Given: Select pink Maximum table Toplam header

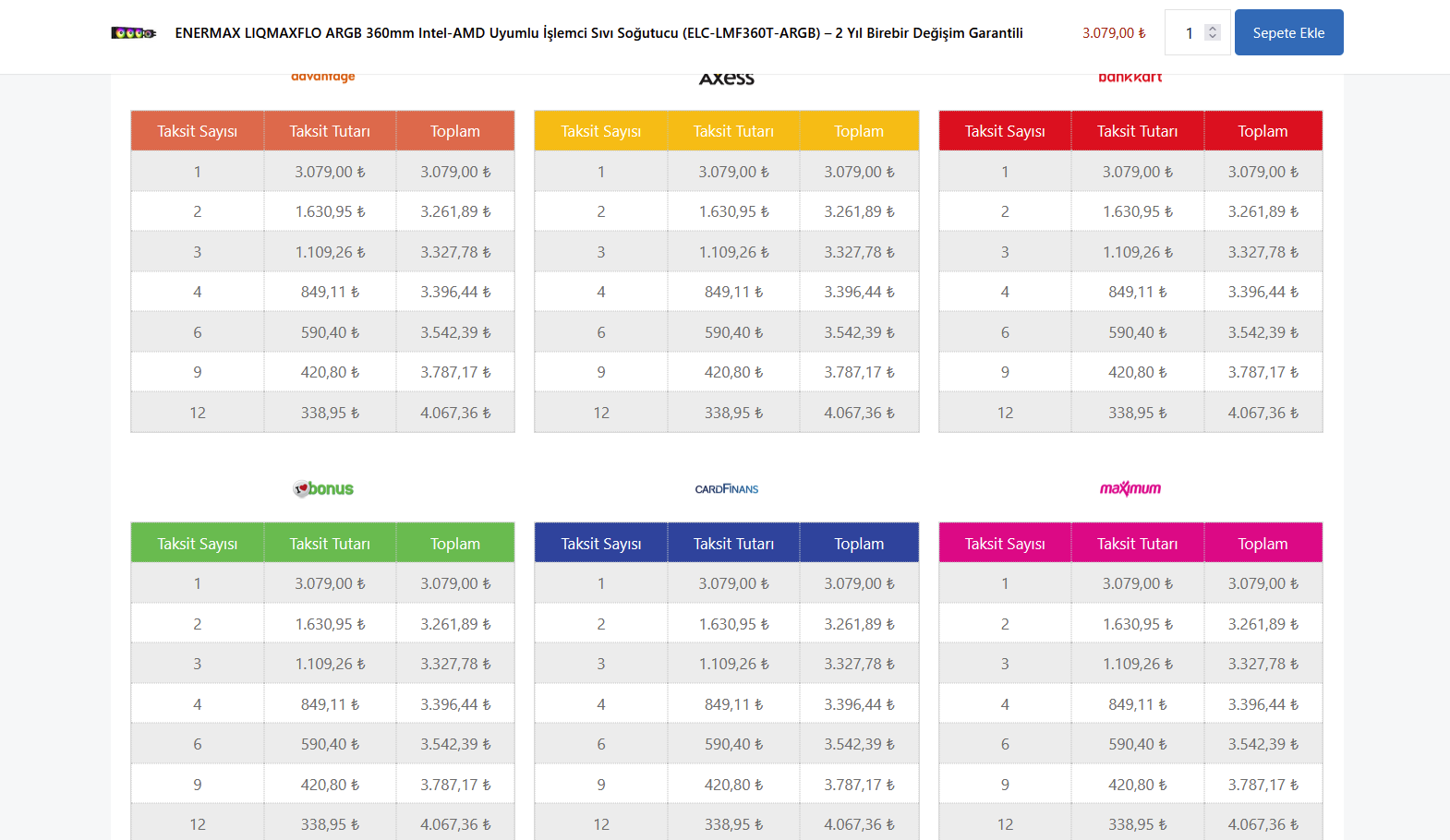Looking at the screenshot, I should point(1263,544).
